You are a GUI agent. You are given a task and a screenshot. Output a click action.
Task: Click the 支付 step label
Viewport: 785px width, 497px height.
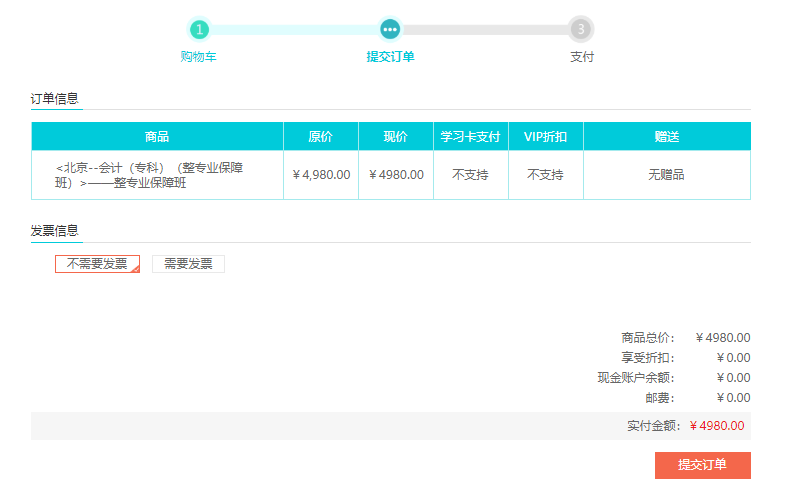(x=582, y=57)
